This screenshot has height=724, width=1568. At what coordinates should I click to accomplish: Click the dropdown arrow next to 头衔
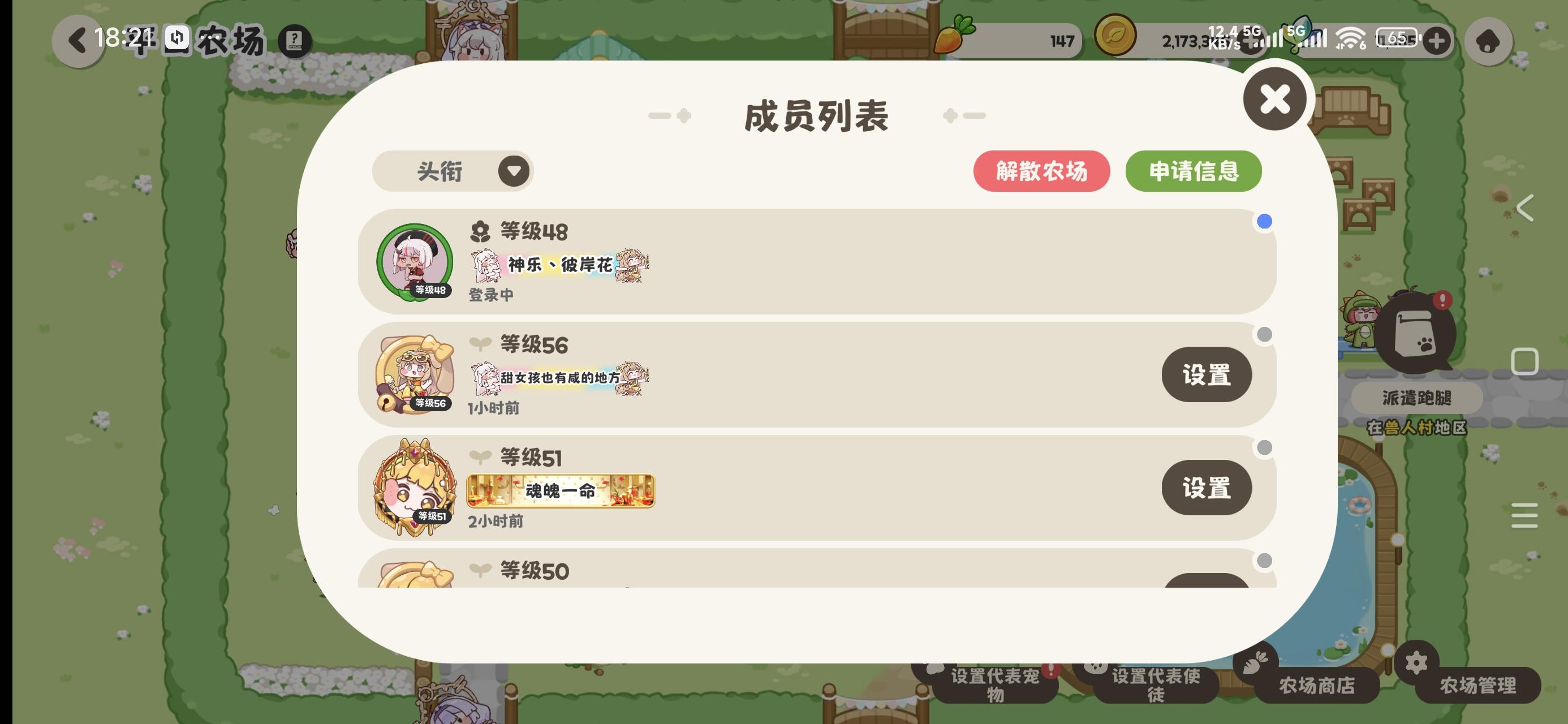pyautogui.click(x=514, y=171)
